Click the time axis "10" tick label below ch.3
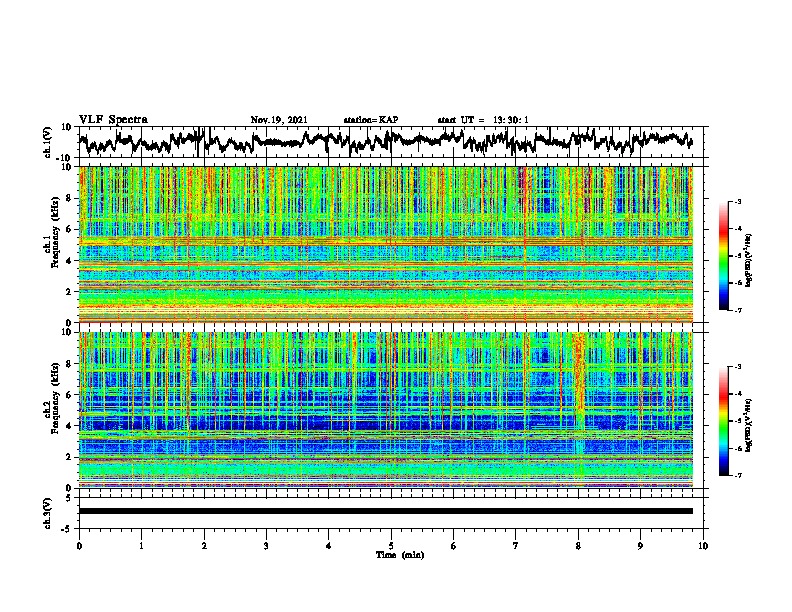Screen dimensions: 792x612 [x=703, y=546]
